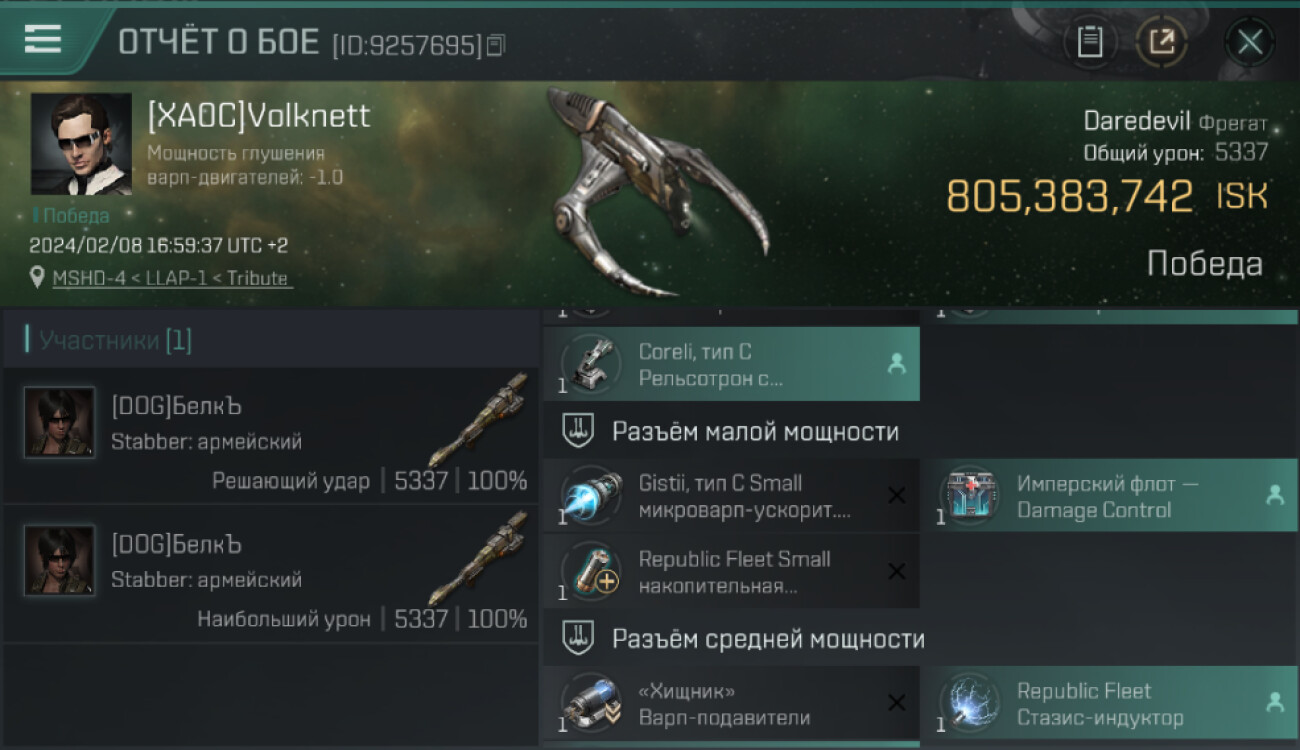Click the share/export report icon
This screenshot has height=750, width=1300.
pyautogui.click(x=1162, y=42)
